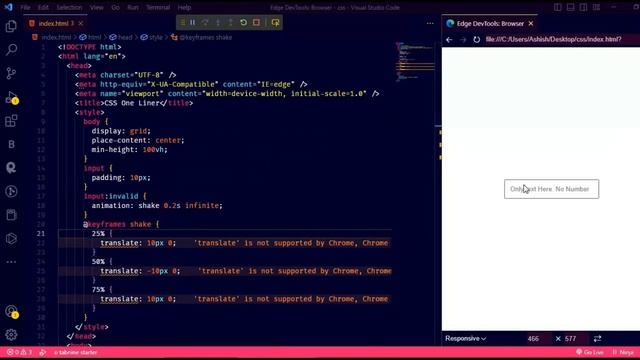Open the Search view in activity bar
640x360 pixels.
pos(11,50)
